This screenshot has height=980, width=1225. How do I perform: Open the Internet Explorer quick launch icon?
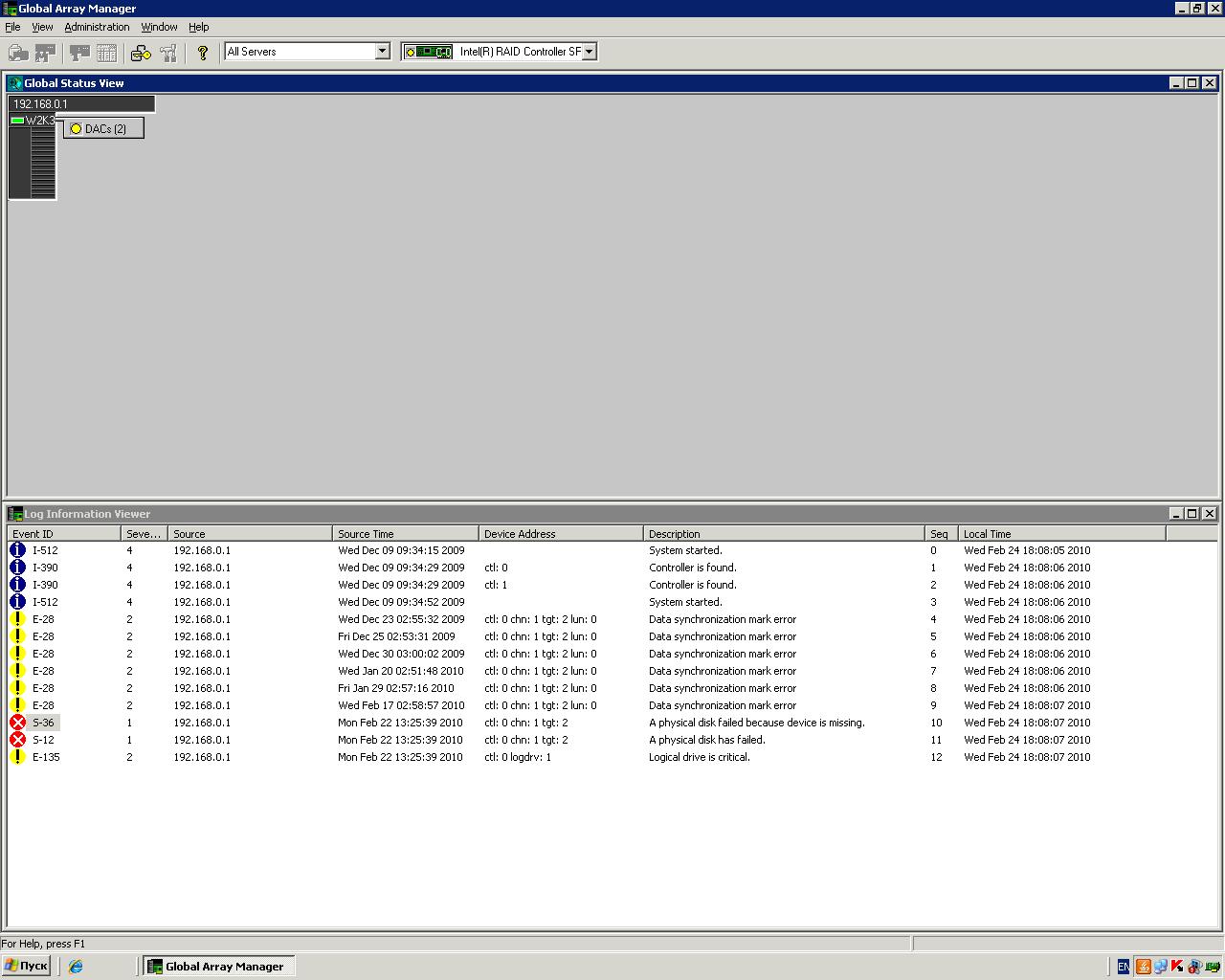click(x=76, y=967)
